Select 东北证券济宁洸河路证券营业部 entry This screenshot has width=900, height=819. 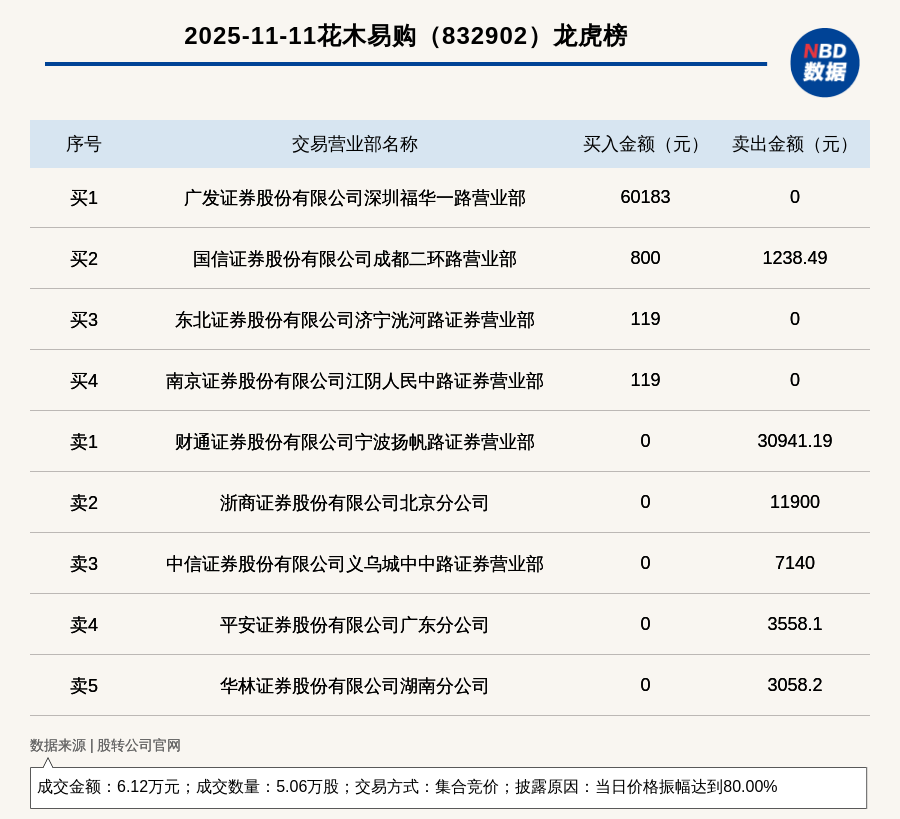[x=354, y=320]
